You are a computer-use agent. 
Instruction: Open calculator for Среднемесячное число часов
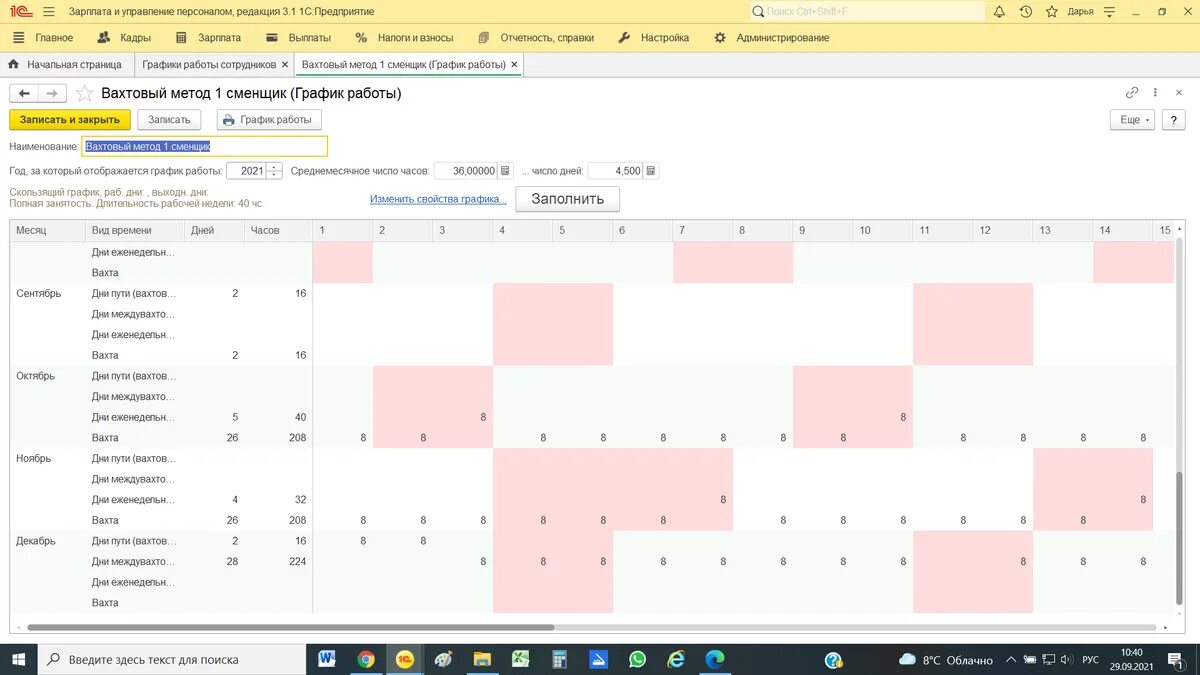(505, 171)
